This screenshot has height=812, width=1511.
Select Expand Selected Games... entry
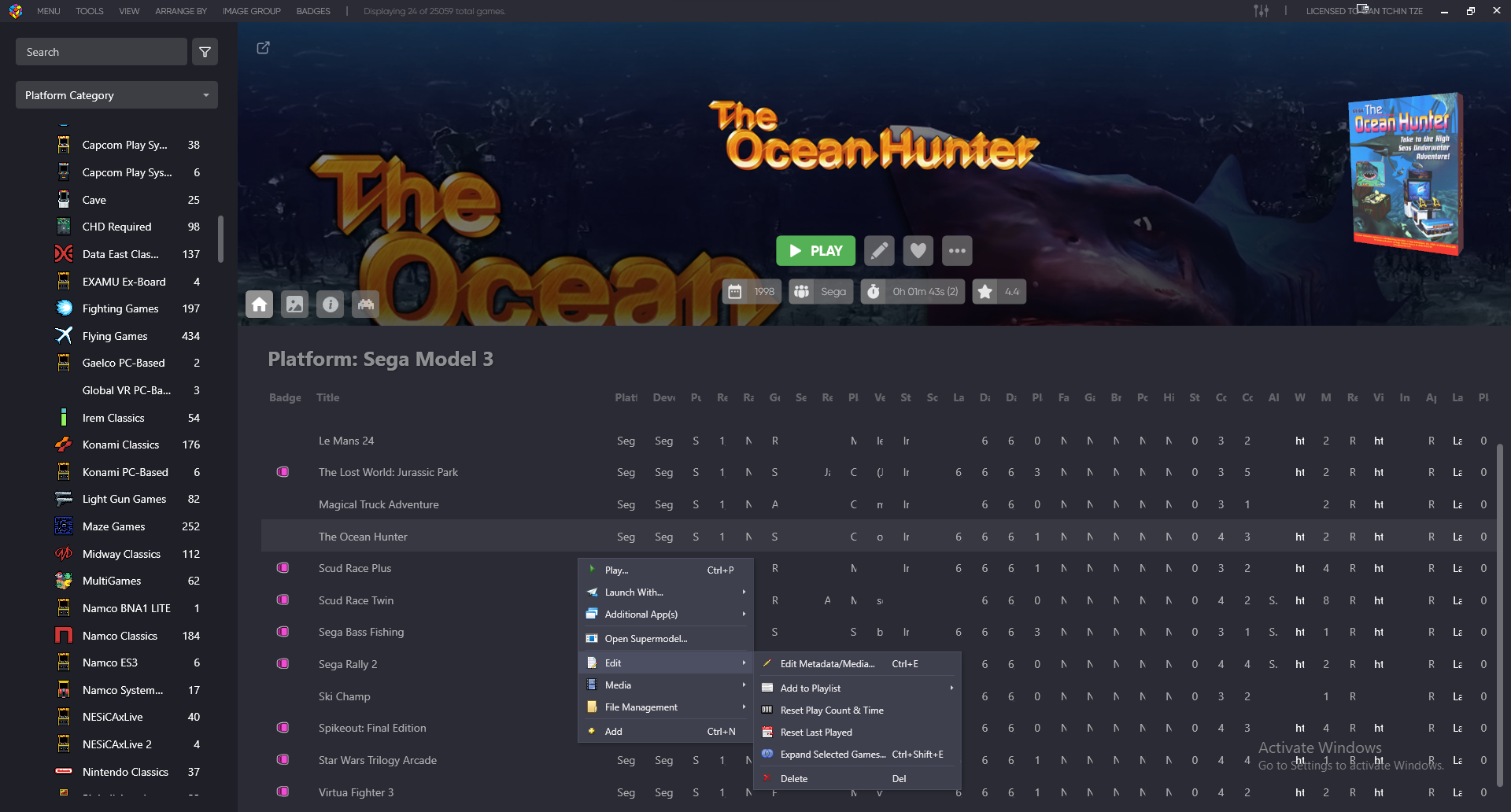[858, 755]
